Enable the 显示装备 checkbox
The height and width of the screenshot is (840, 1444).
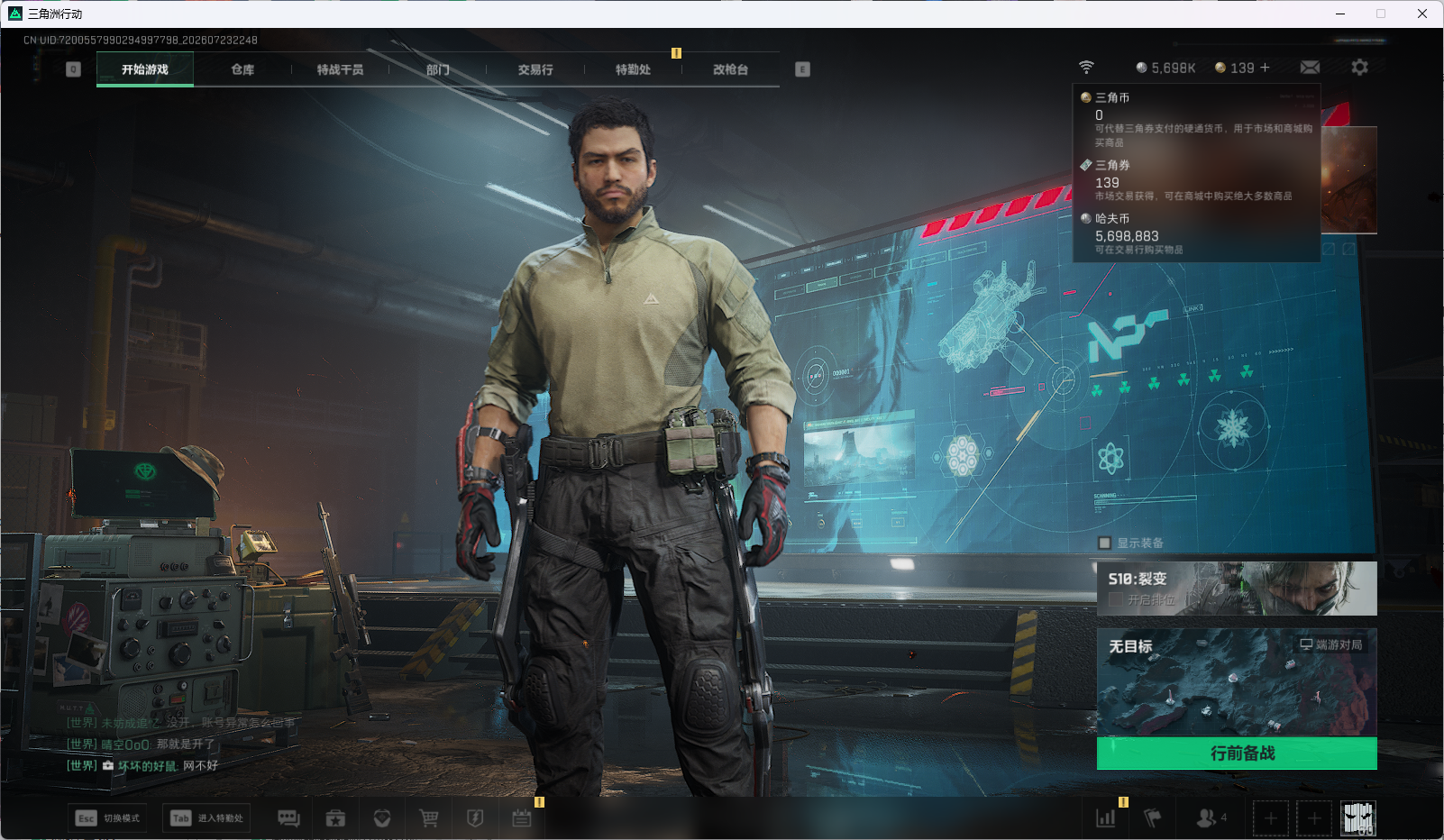pos(1104,543)
